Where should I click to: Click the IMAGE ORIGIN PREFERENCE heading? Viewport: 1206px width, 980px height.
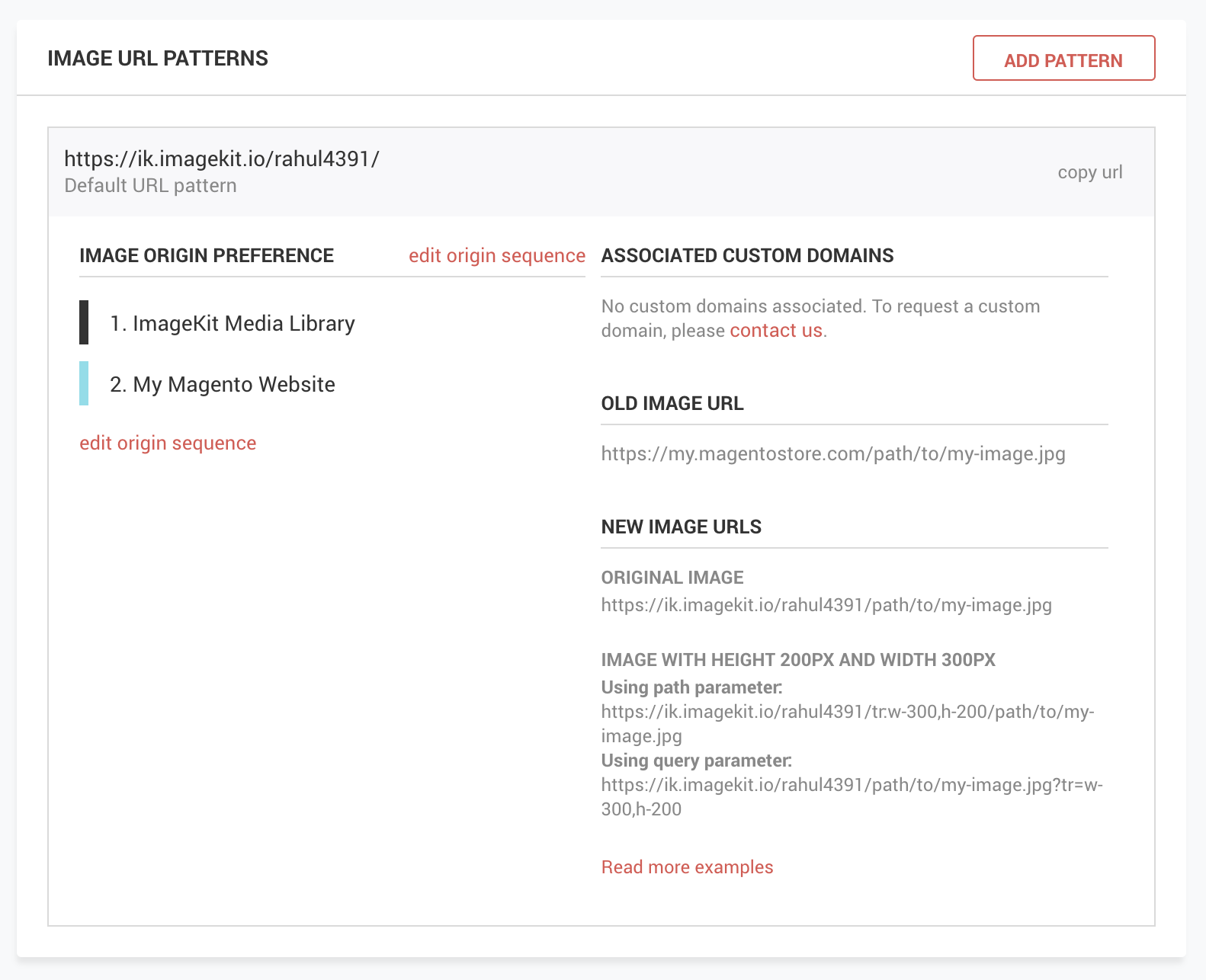207,255
